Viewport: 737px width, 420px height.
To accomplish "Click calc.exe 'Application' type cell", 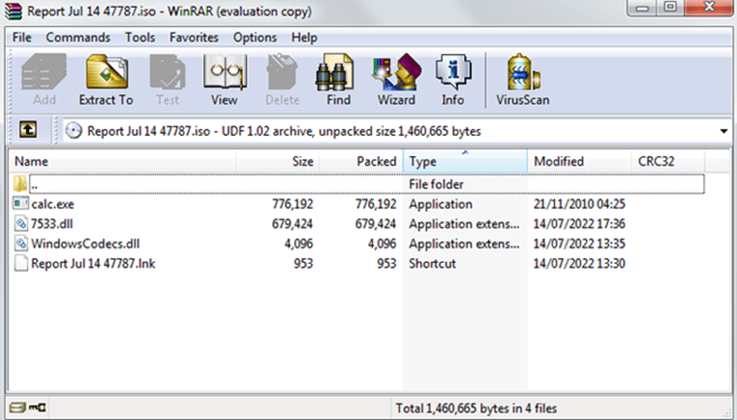I will 440,204.
